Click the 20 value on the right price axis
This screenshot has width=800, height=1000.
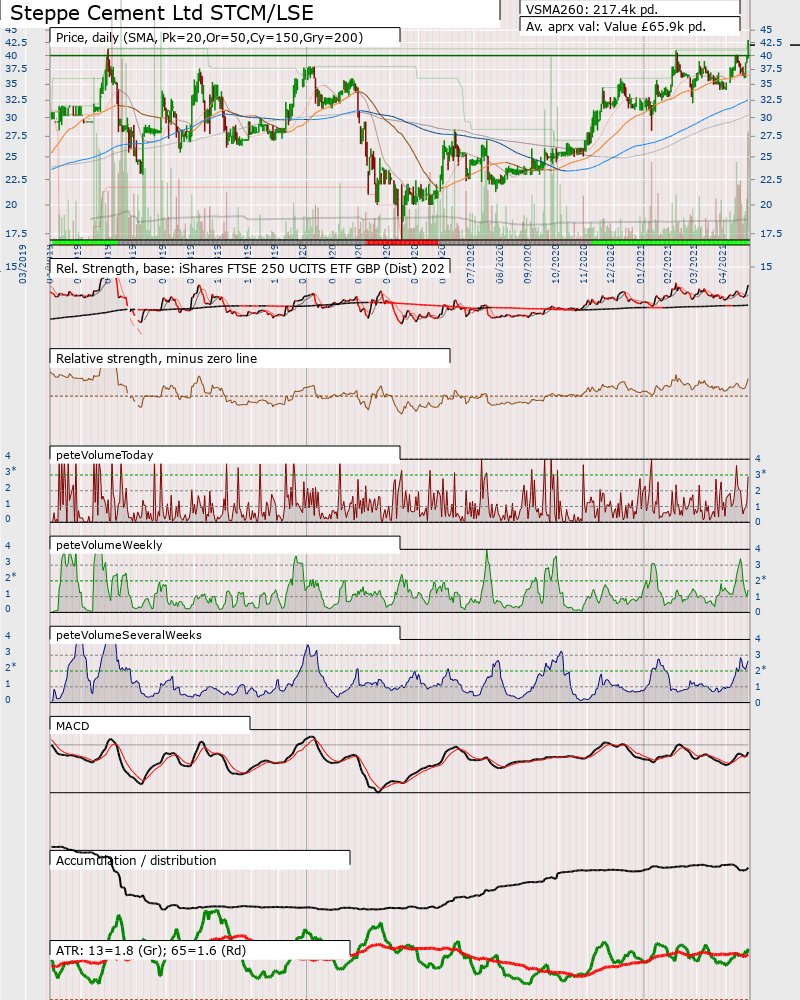pos(766,205)
